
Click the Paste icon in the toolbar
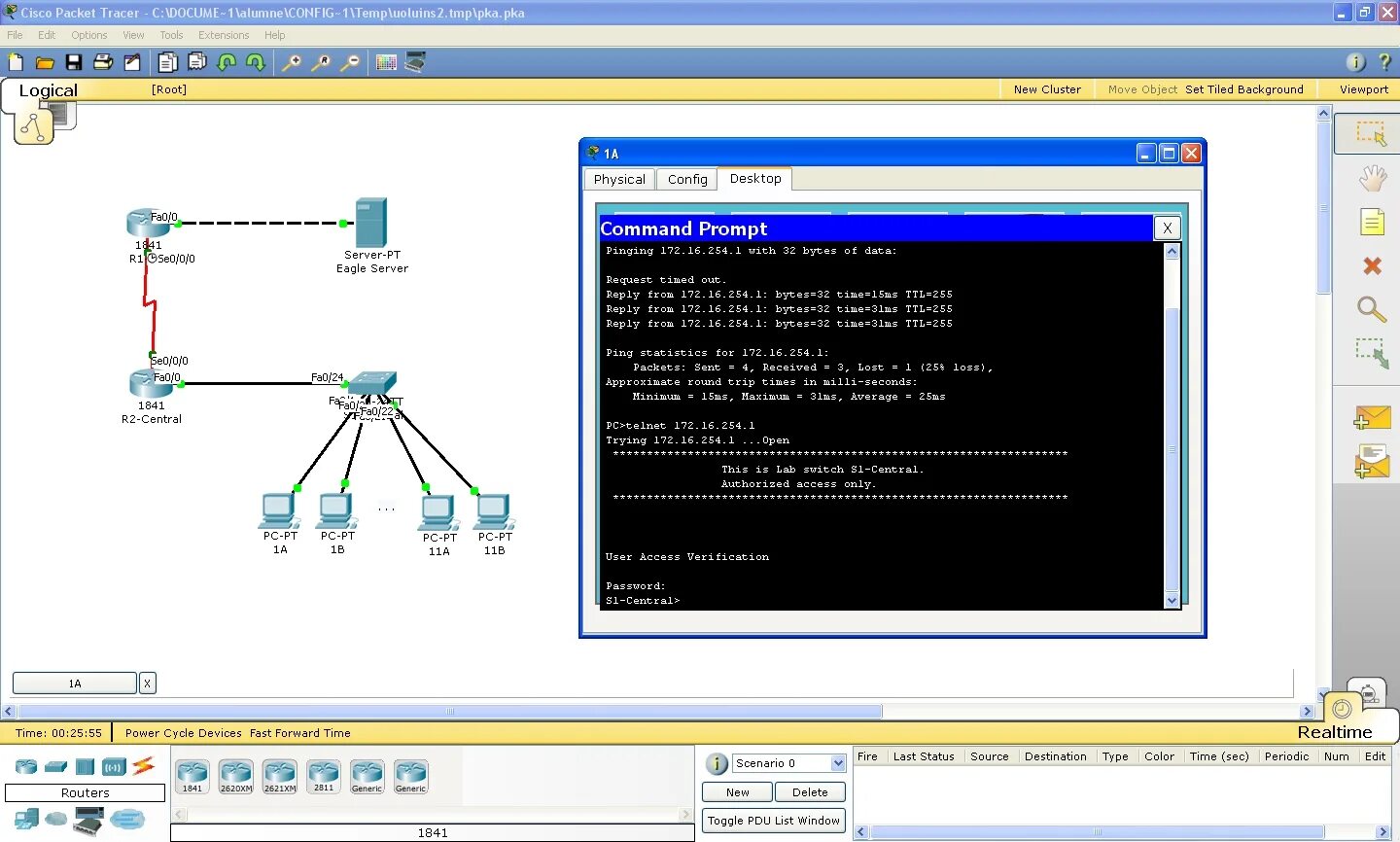(x=197, y=62)
